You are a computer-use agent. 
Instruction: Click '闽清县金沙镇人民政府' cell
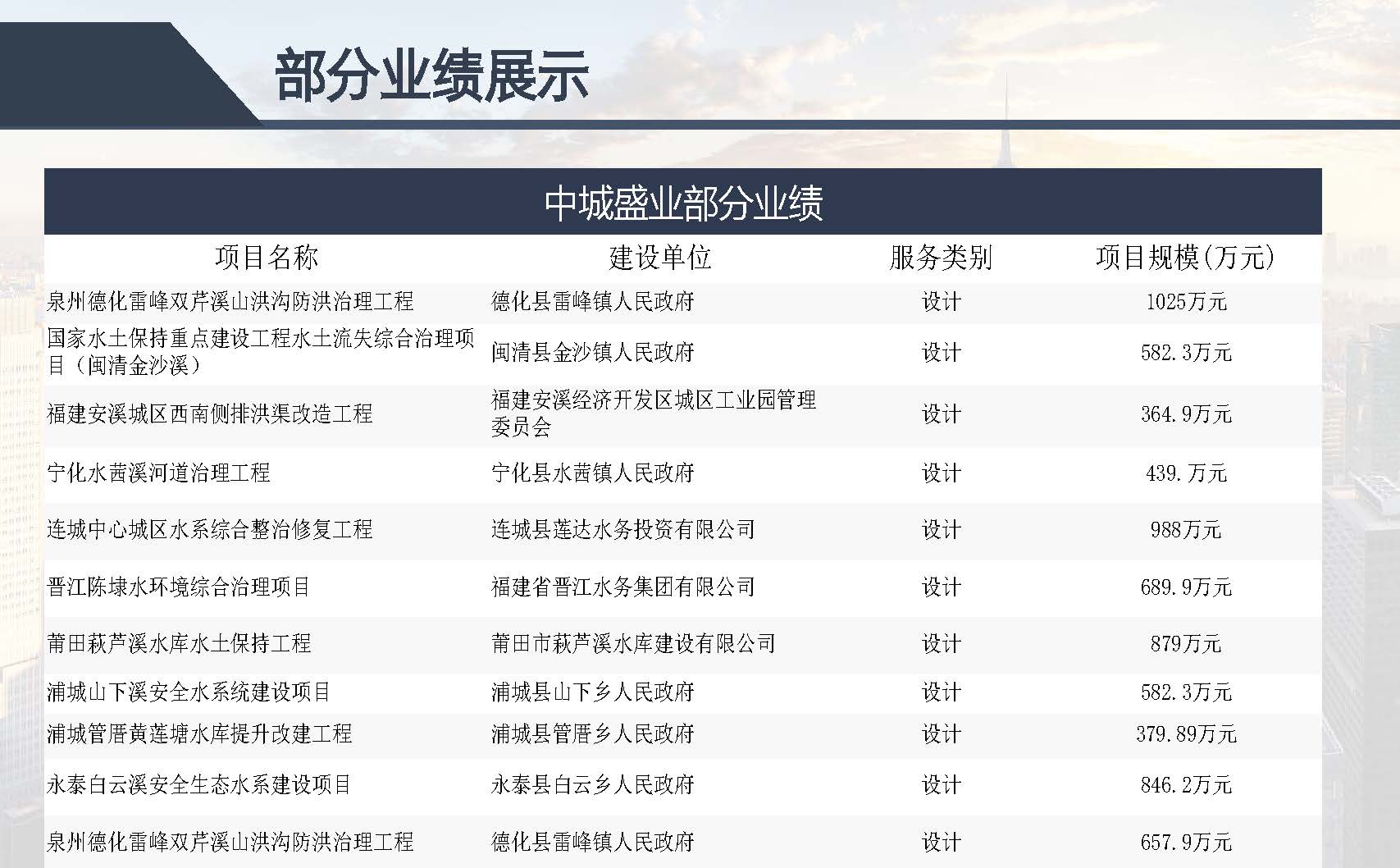point(593,353)
